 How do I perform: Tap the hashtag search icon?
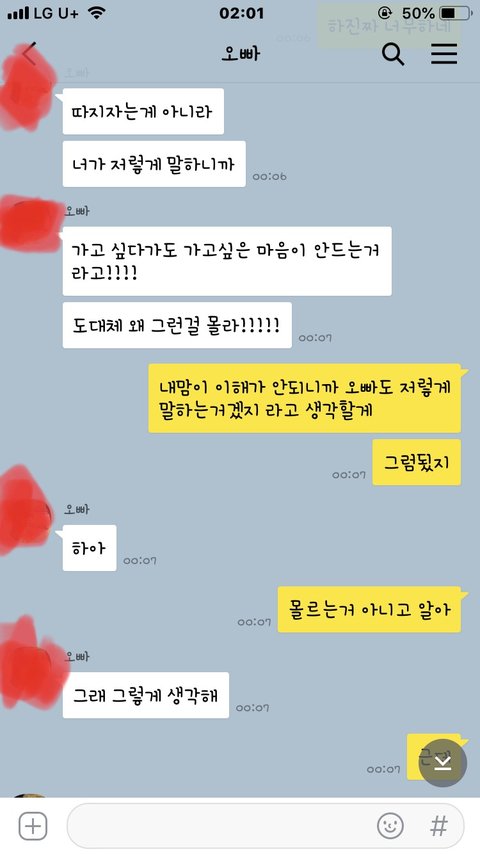439,826
